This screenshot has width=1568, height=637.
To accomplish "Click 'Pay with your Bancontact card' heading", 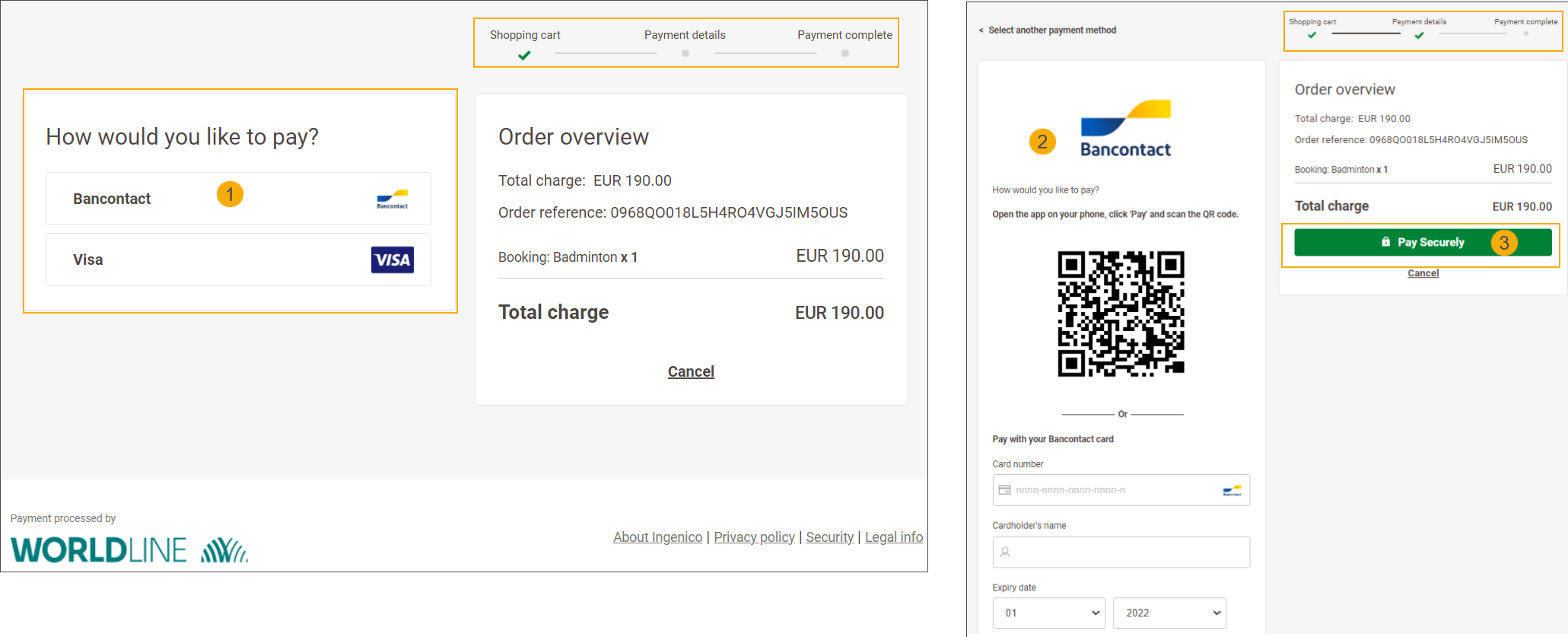I will 1053,439.
